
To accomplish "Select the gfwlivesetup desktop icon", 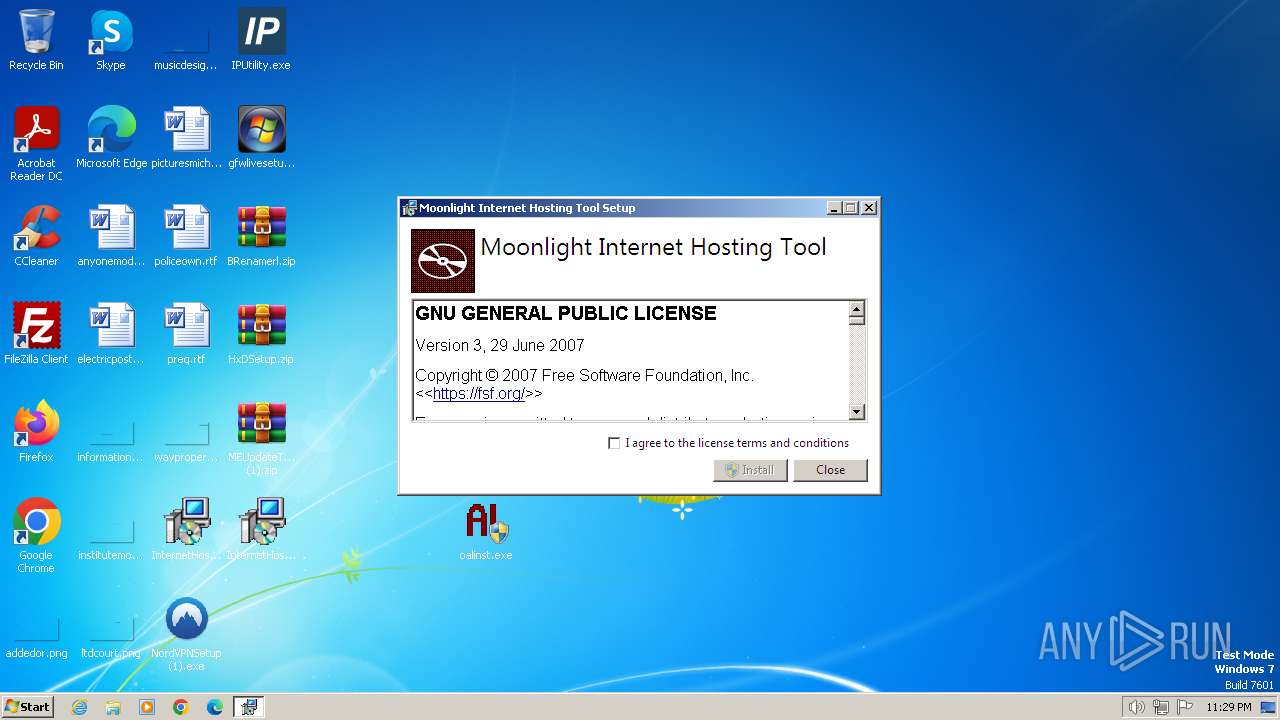I will (x=261, y=138).
